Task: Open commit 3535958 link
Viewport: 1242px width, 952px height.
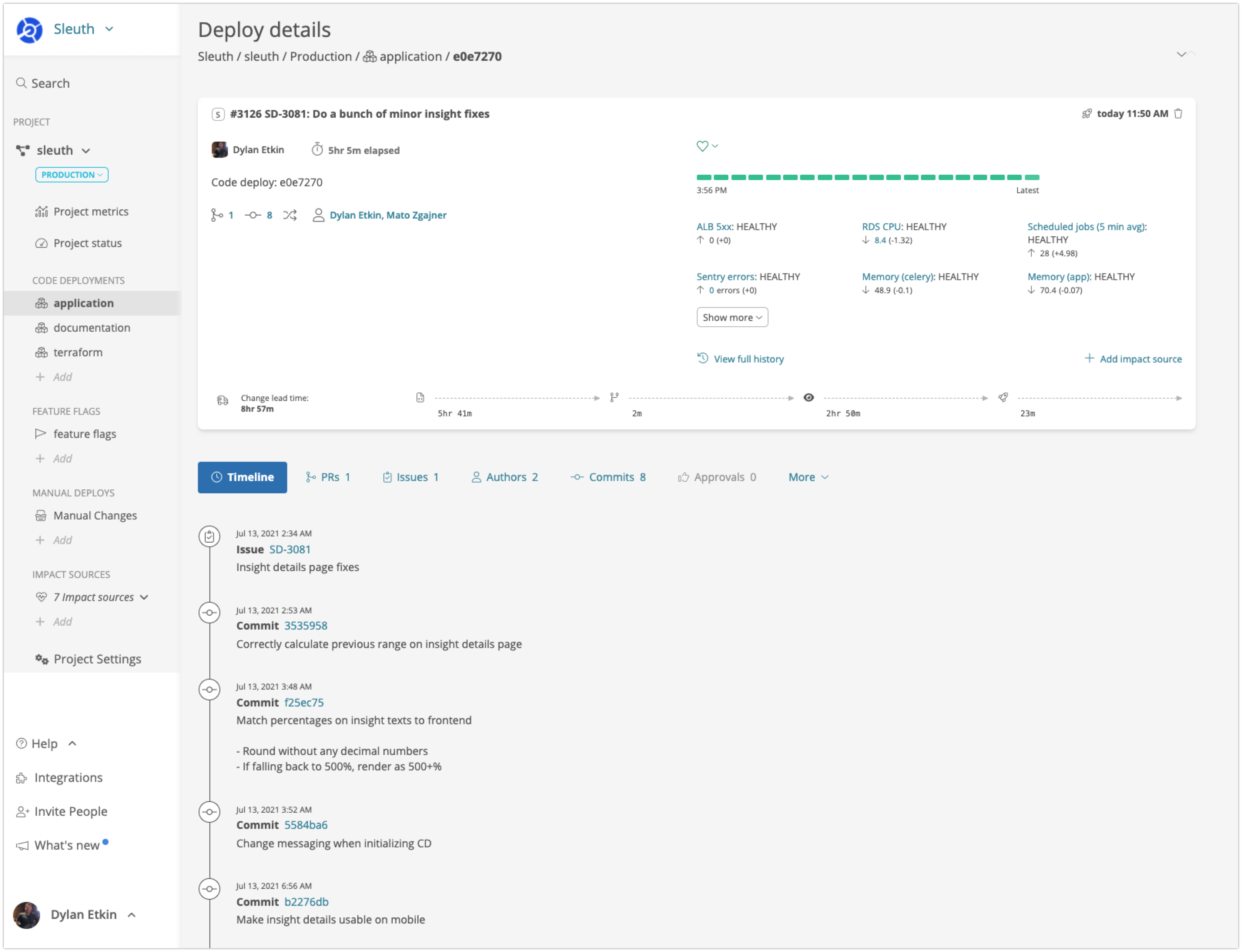Action: point(306,626)
